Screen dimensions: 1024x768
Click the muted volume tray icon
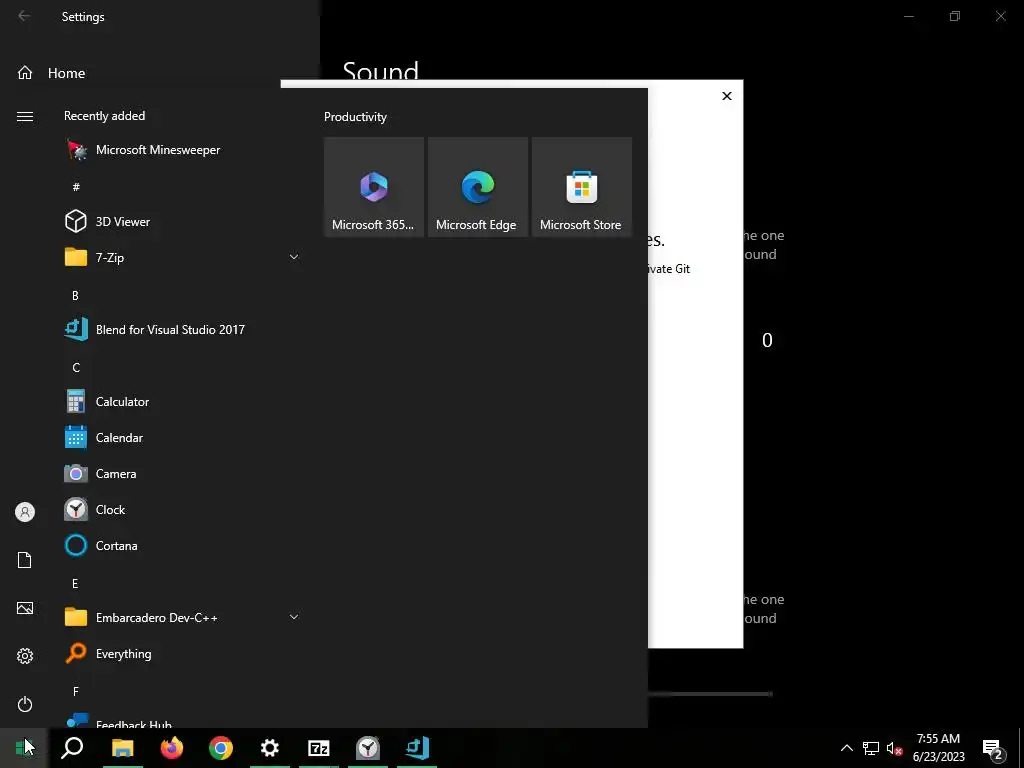[895, 748]
